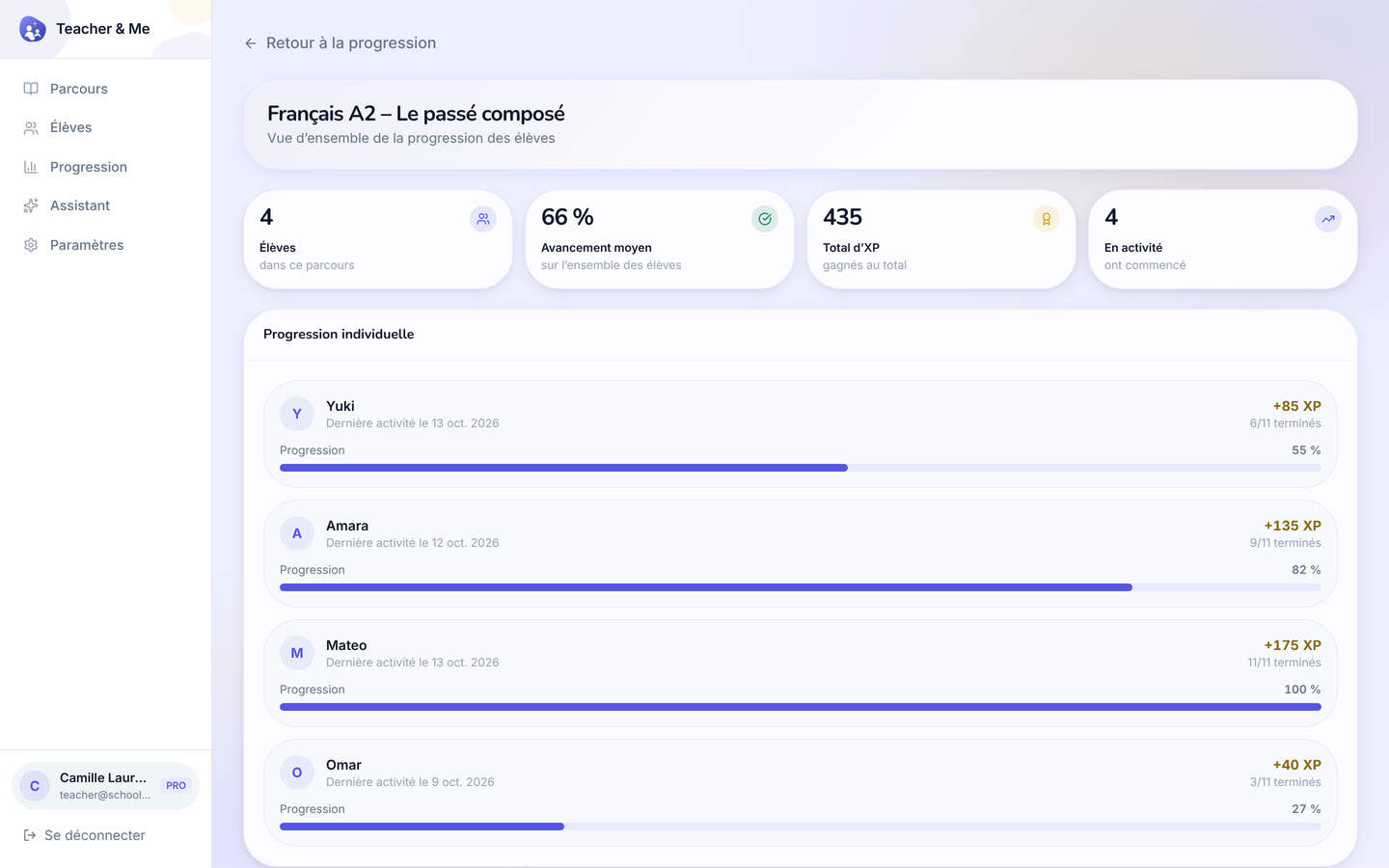
Task: Click the 435 total XP value
Action: point(842,217)
